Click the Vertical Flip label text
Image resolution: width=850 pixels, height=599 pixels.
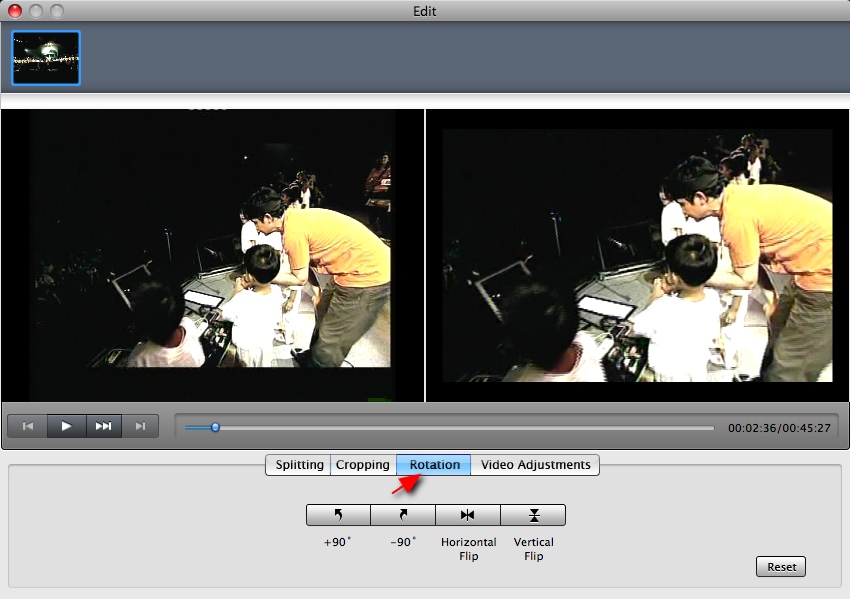(533, 549)
